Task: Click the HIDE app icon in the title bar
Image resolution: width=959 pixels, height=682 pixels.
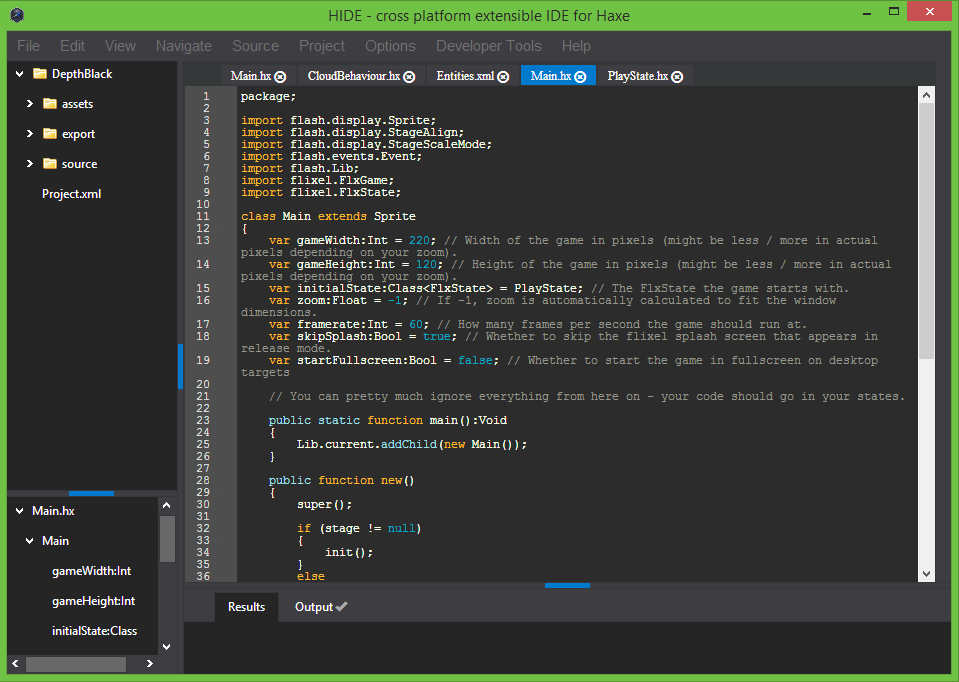Action: 17,15
